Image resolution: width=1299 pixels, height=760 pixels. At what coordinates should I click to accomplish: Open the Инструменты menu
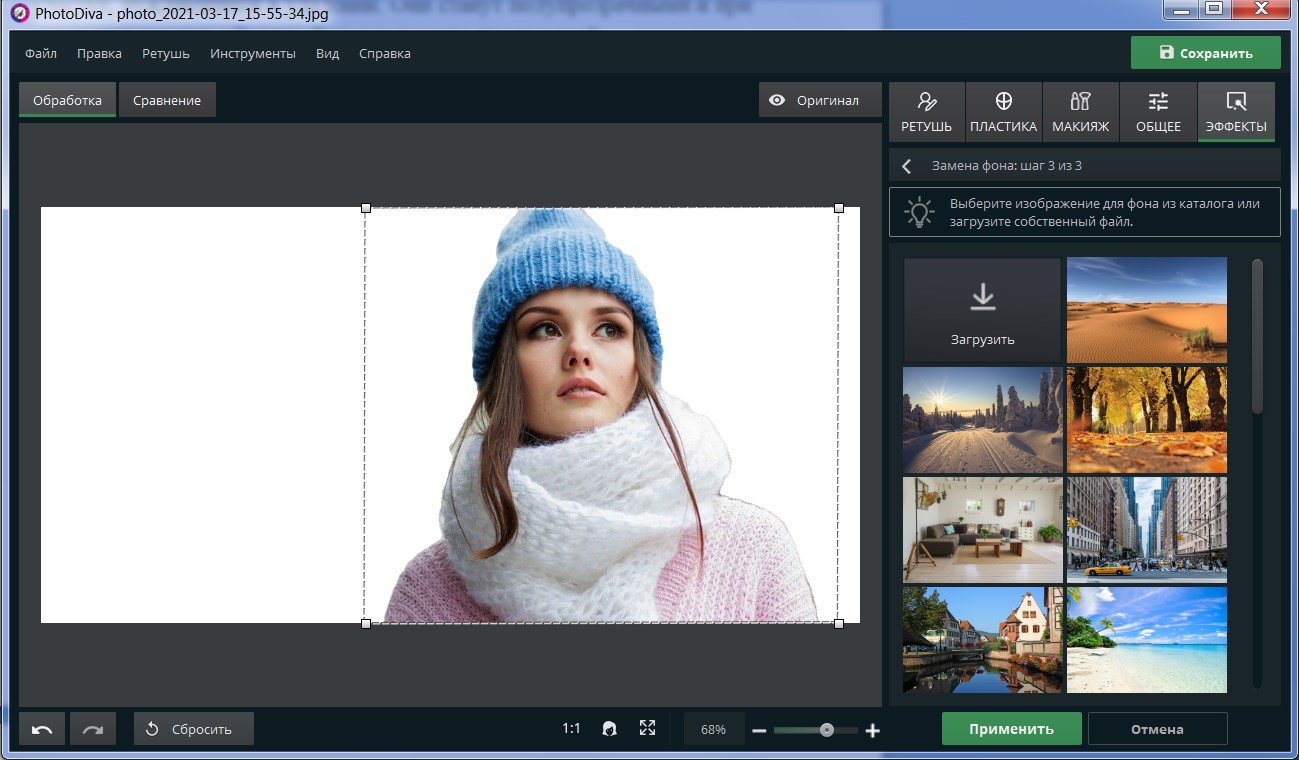coord(253,53)
